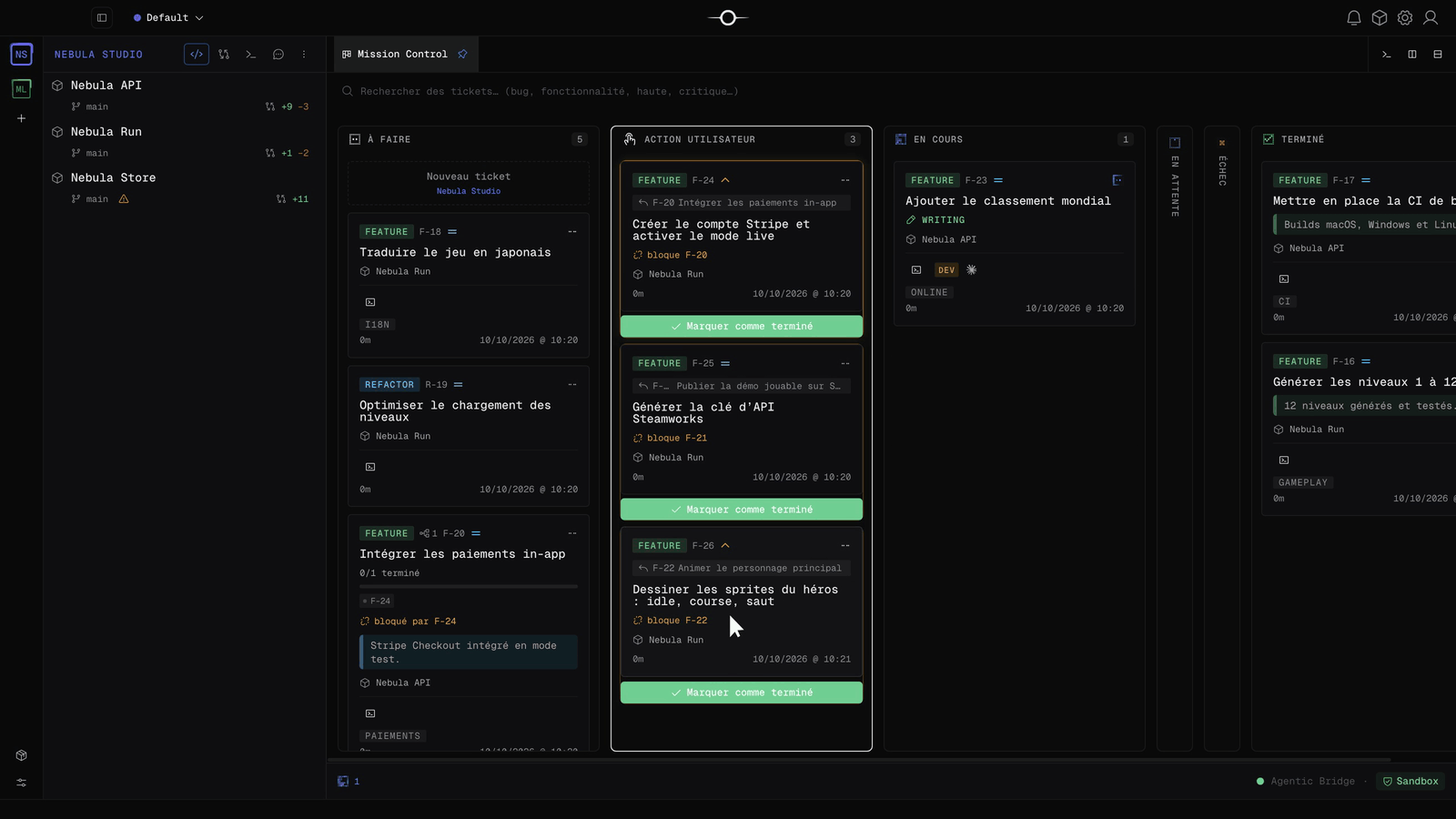The width and height of the screenshot is (1456, 819).
Task: Toggle split horizontal layout icon
Action: 1438,55
